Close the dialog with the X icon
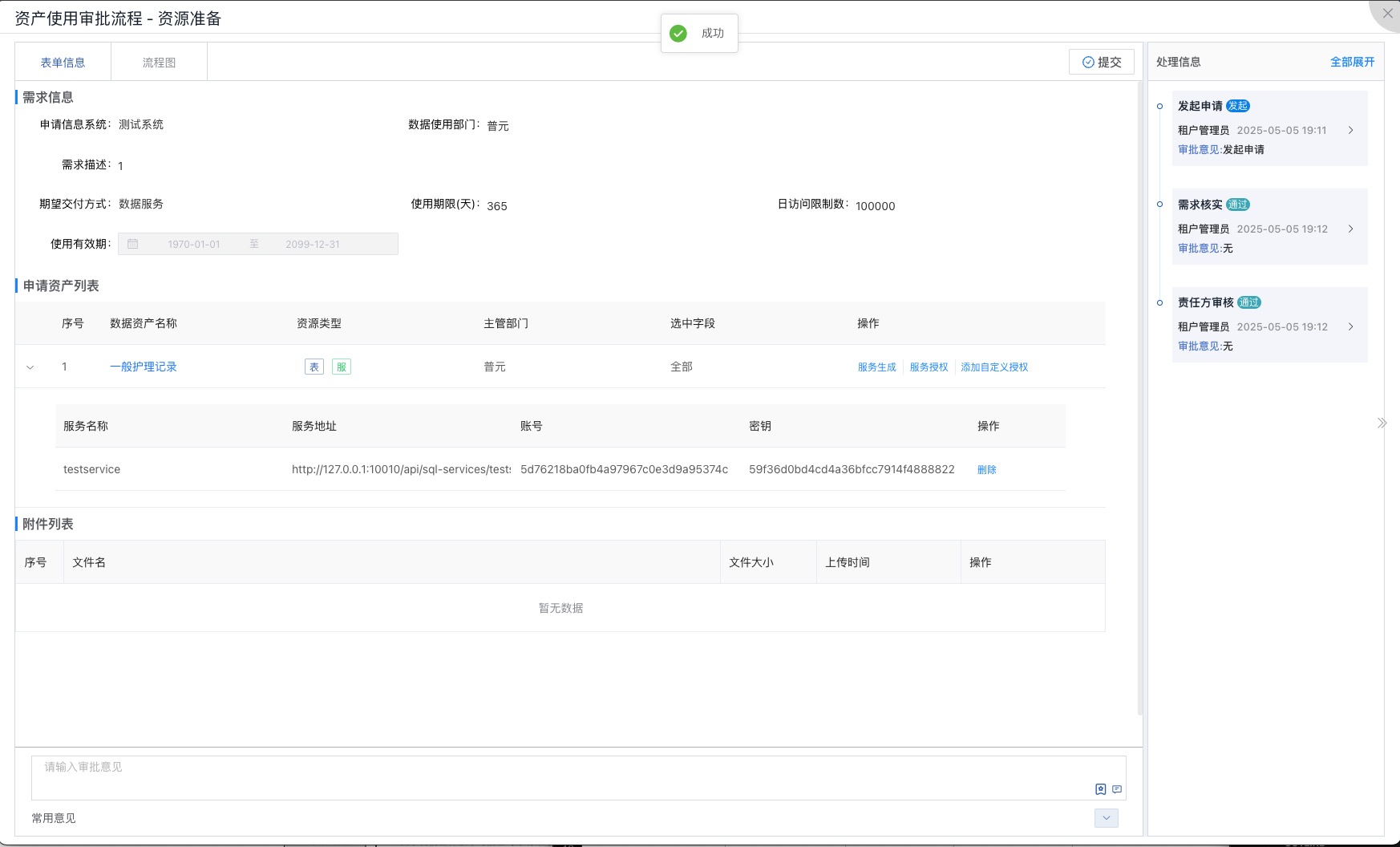 point(1387,14)
